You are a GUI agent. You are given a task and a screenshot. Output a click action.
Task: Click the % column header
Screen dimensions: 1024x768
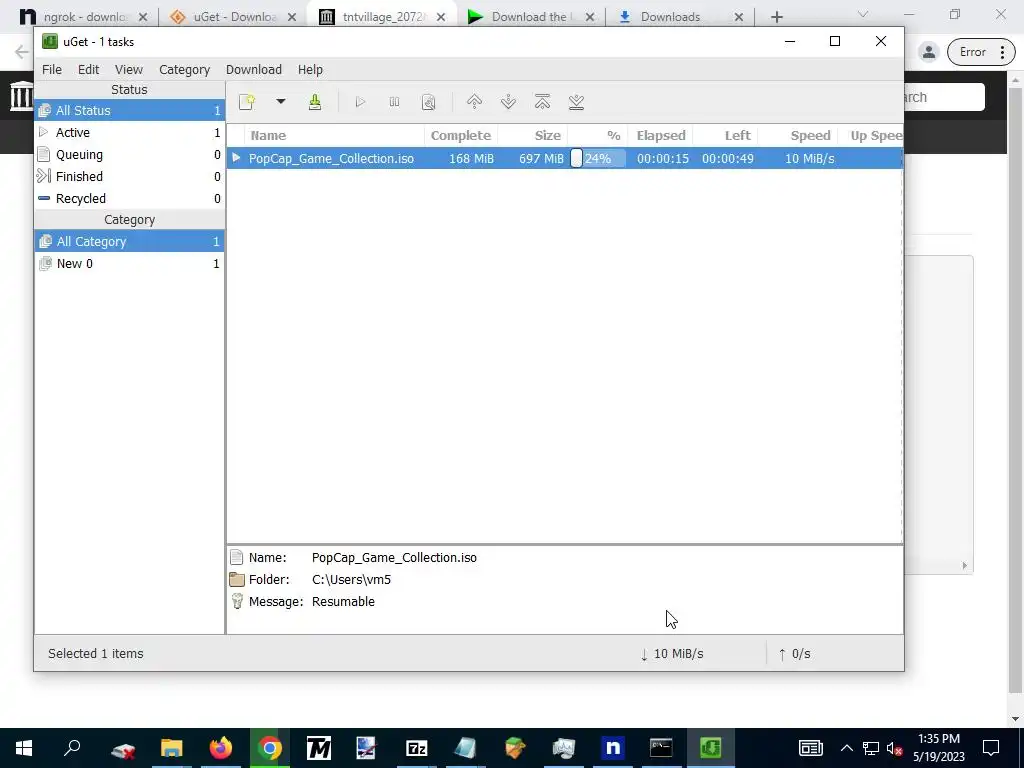(598, 135)
